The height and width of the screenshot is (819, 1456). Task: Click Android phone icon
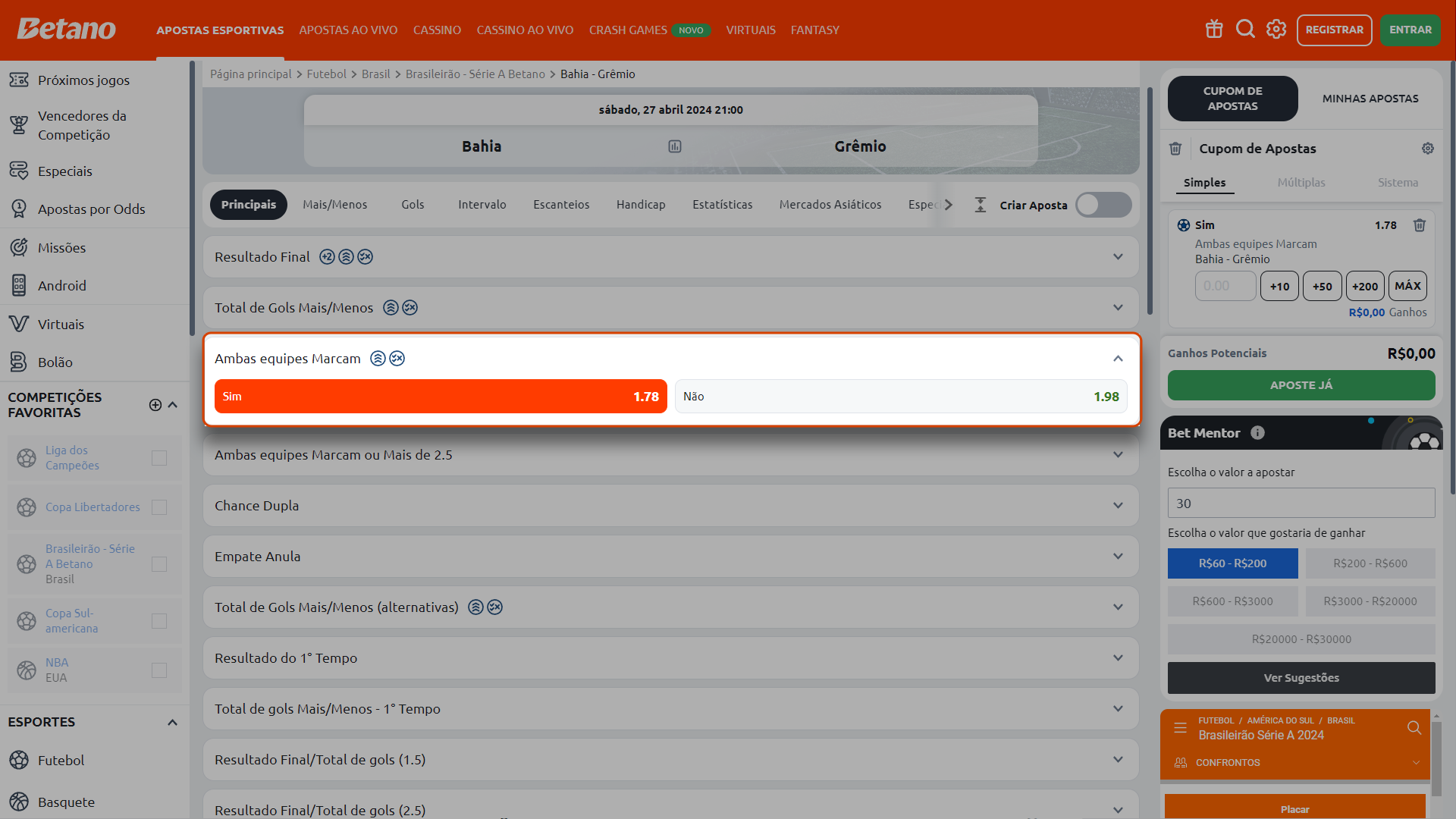tap(19, 285)
